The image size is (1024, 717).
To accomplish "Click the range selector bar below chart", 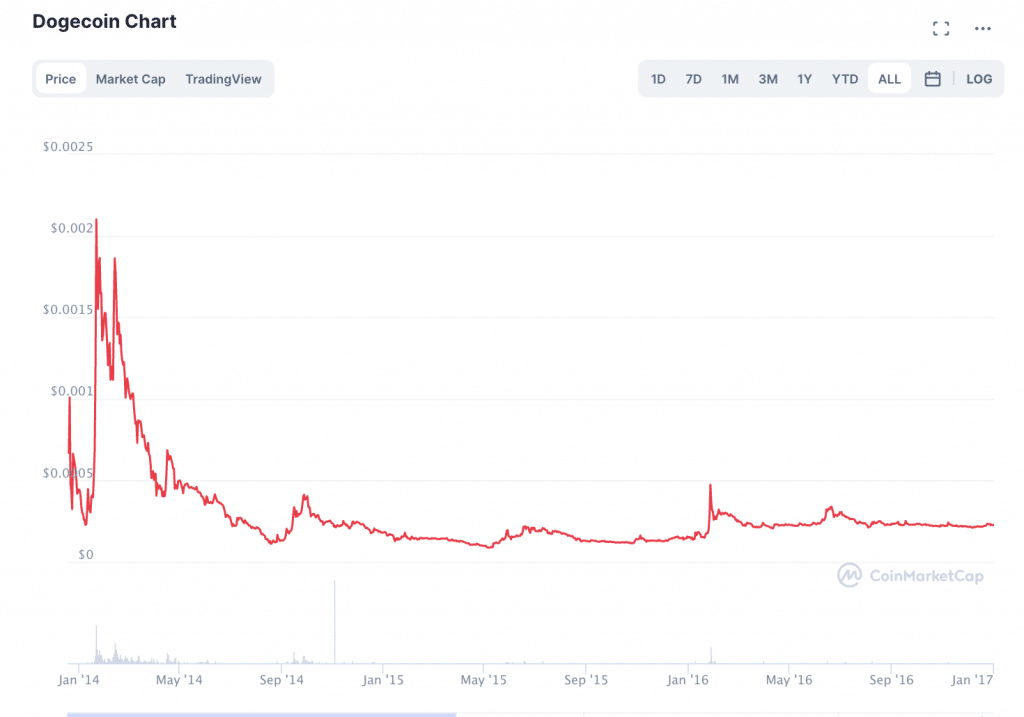I will click(260, 713).
